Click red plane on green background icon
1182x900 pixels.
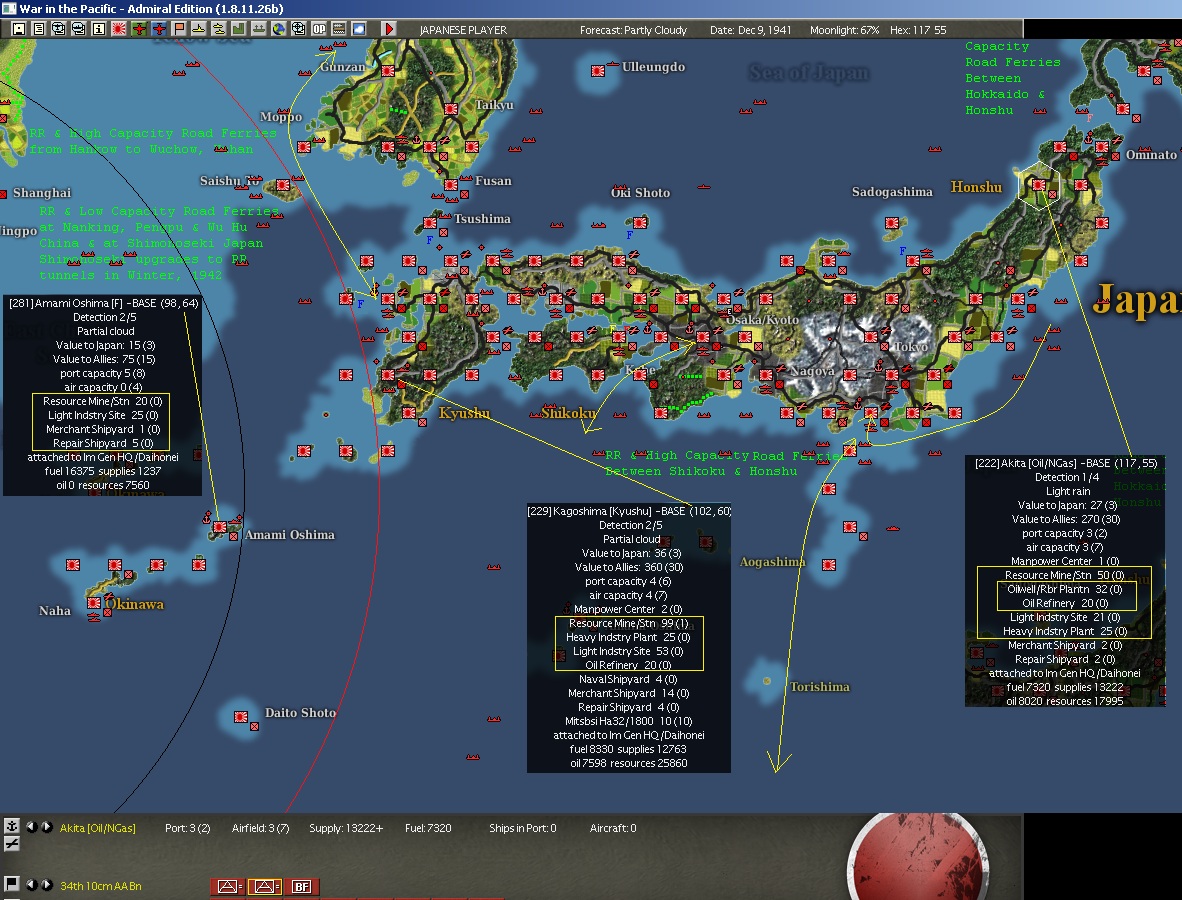click(139, 29)
